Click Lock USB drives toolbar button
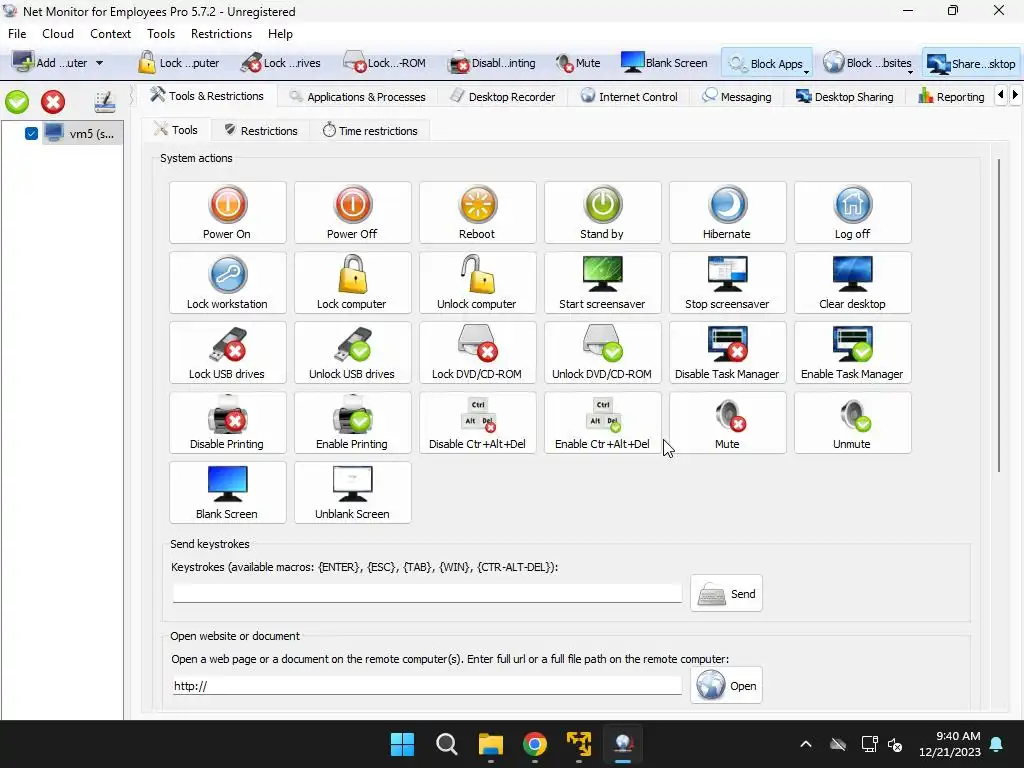The image size is (1024, 768). pos(280,63)
